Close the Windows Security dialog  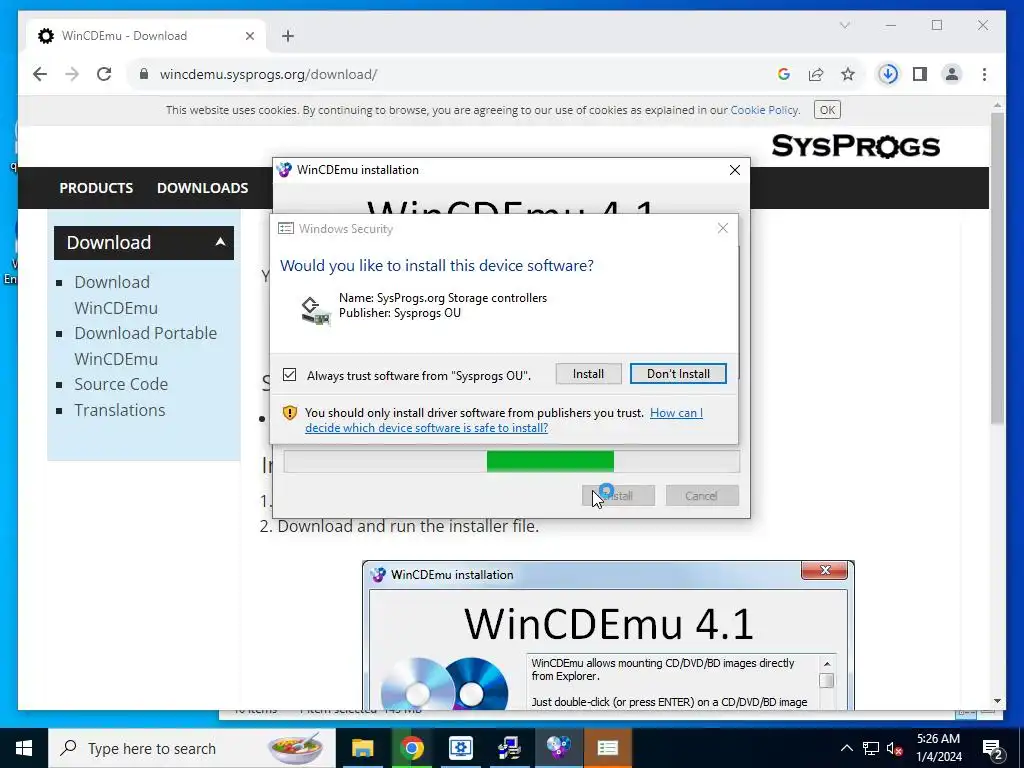tap(722, 228)
